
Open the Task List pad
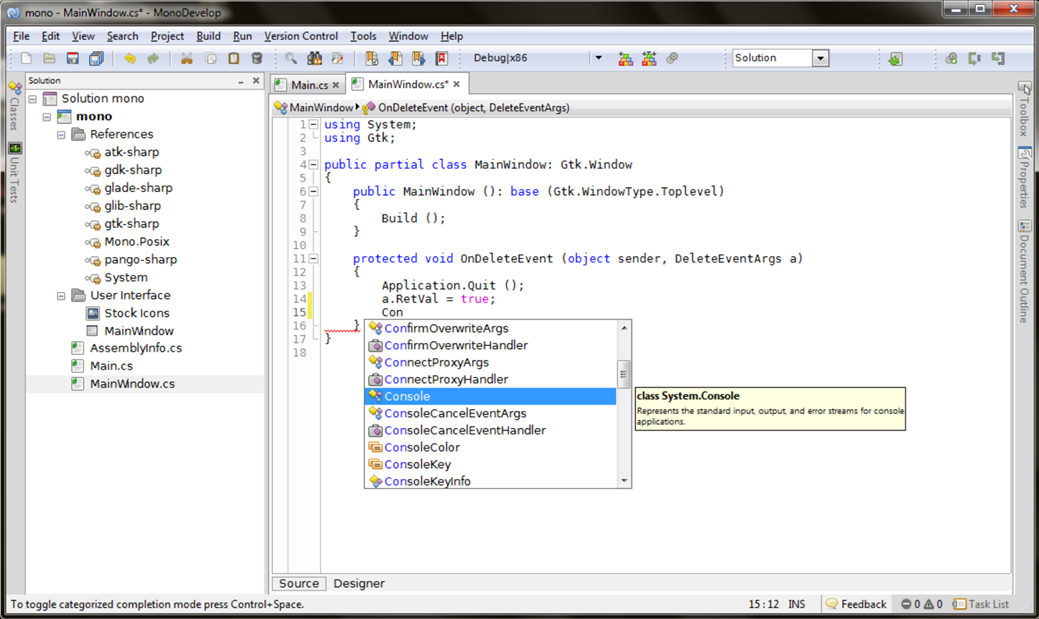point(981,604)
